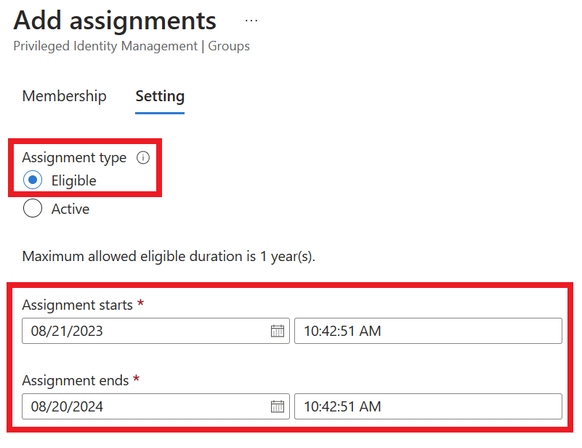
Task: Click the Active option label text
Action: coord(71,209)
